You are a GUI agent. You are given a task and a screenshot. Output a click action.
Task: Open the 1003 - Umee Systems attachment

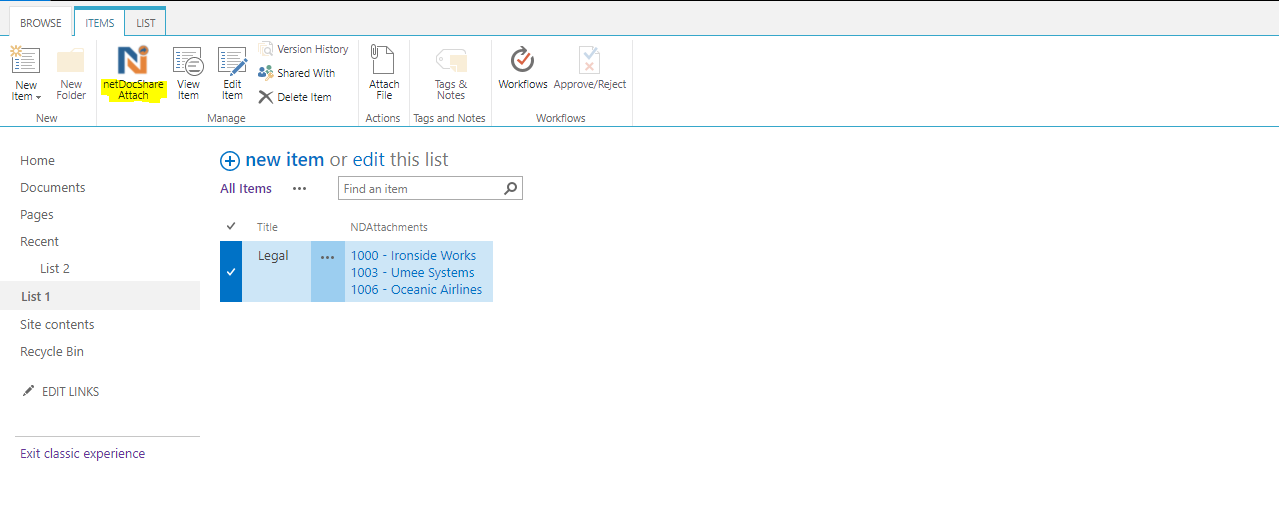(x=412, y=273)
